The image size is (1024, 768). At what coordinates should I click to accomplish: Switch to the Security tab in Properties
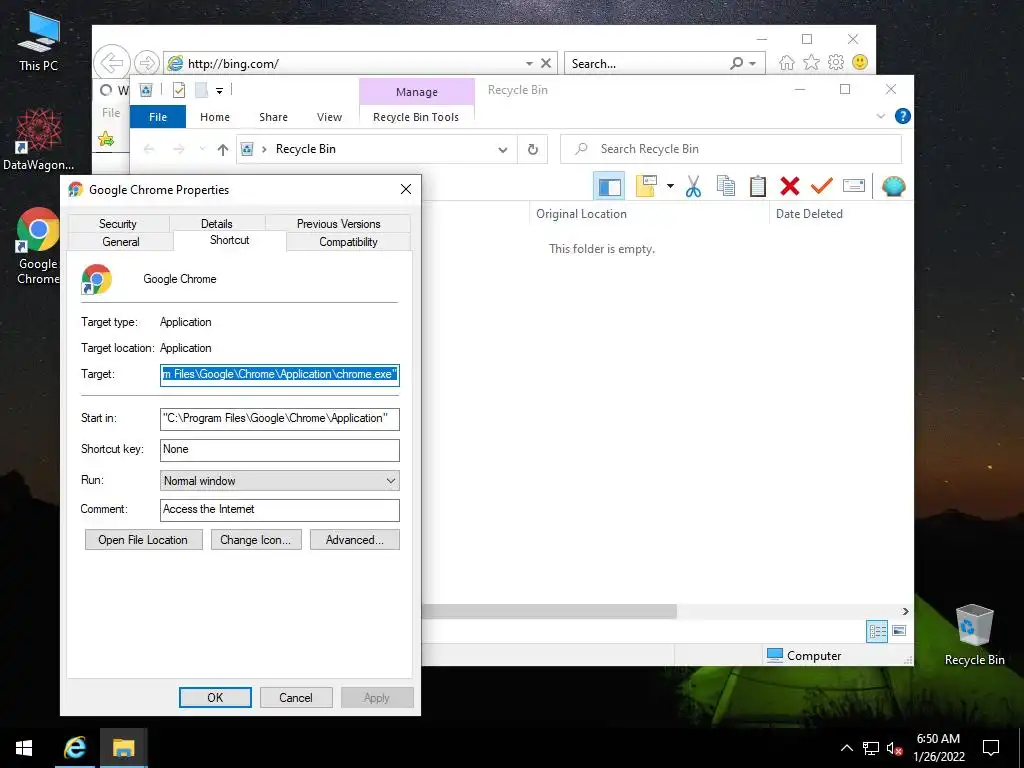pyautogui.click(x=118, y=223)
